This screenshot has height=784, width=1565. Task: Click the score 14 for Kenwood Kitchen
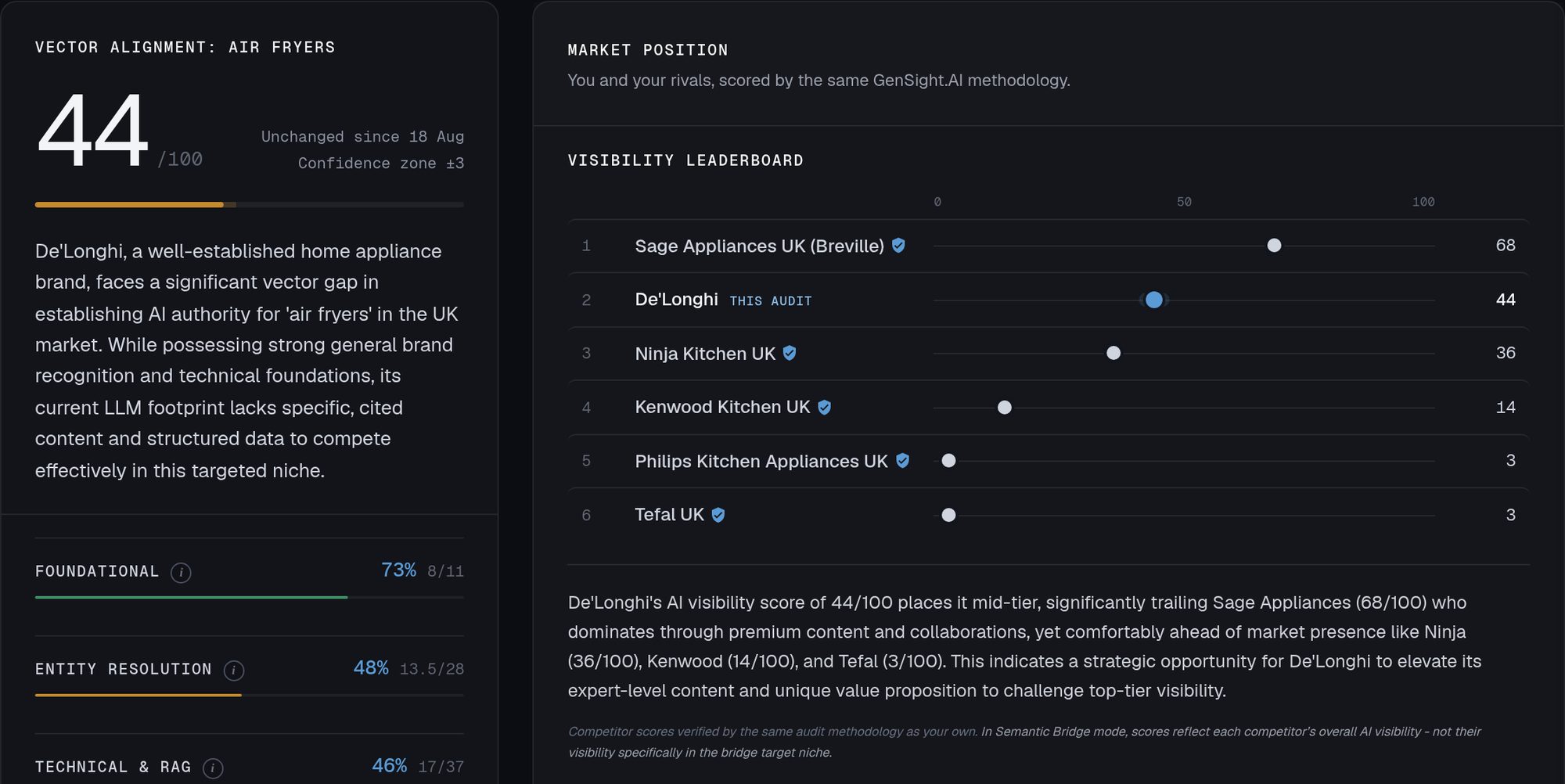coord(1506,408)
